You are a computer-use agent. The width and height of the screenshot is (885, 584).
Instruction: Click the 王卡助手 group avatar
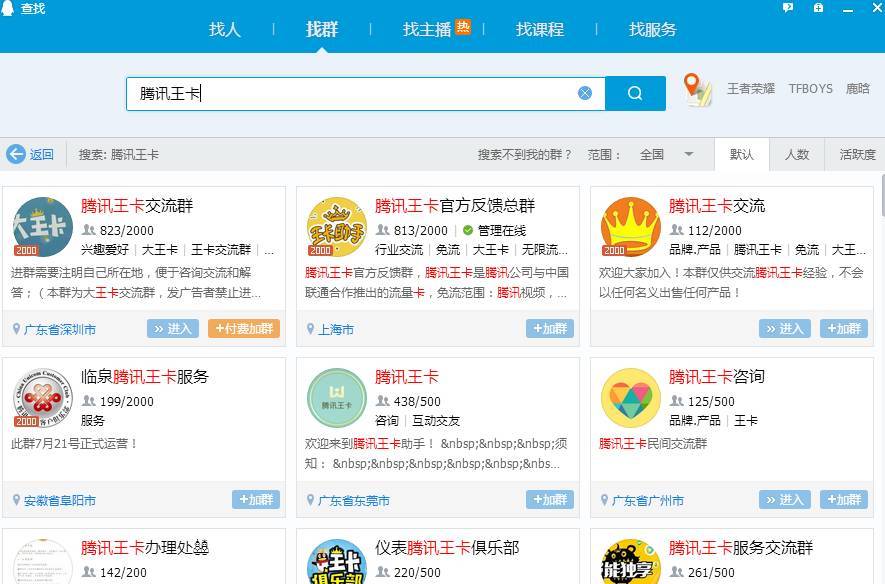[336, 227]
